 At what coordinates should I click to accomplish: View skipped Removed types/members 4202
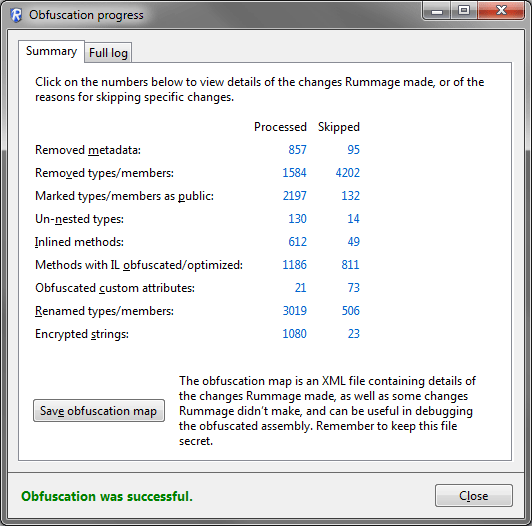(x=347, y=173)
